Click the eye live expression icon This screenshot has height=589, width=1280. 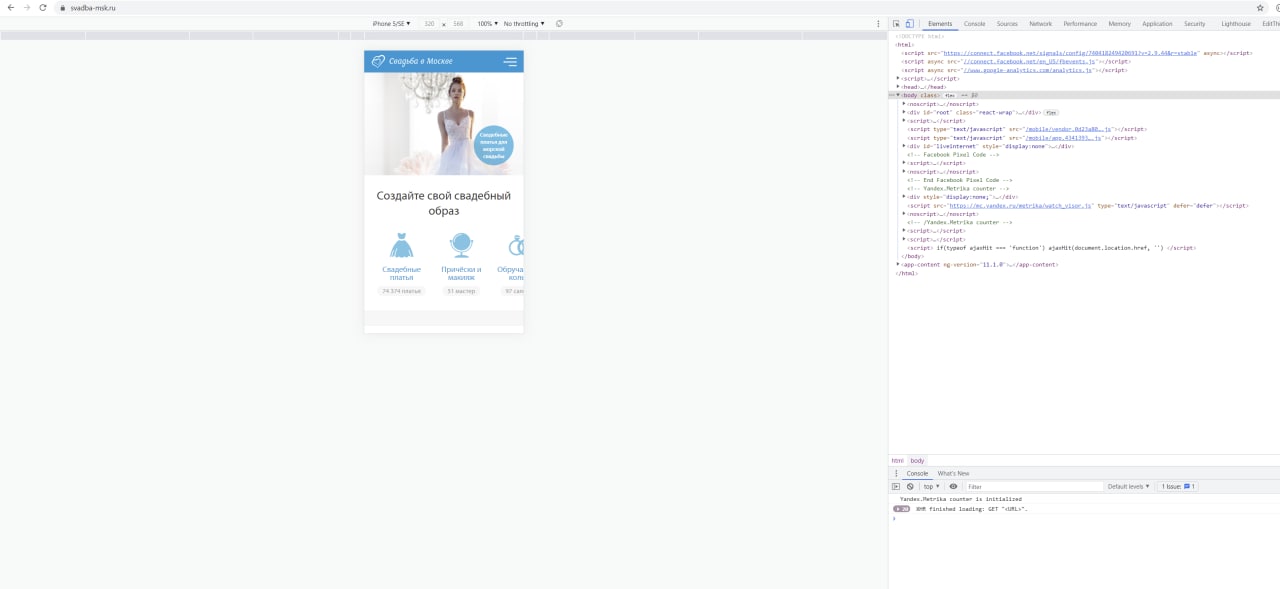click(953, 486)
